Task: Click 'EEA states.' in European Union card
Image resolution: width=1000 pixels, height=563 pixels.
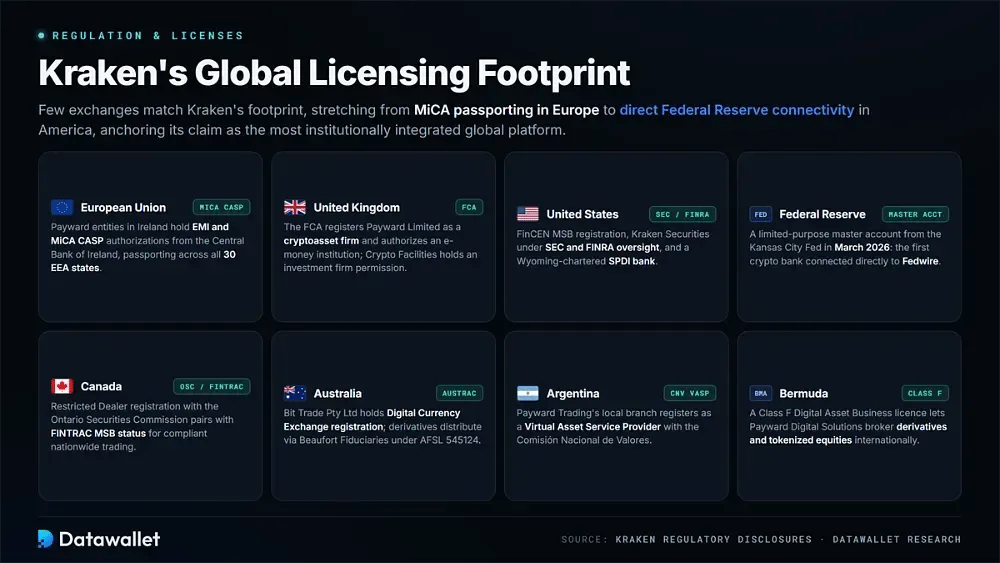Action: 75,268
